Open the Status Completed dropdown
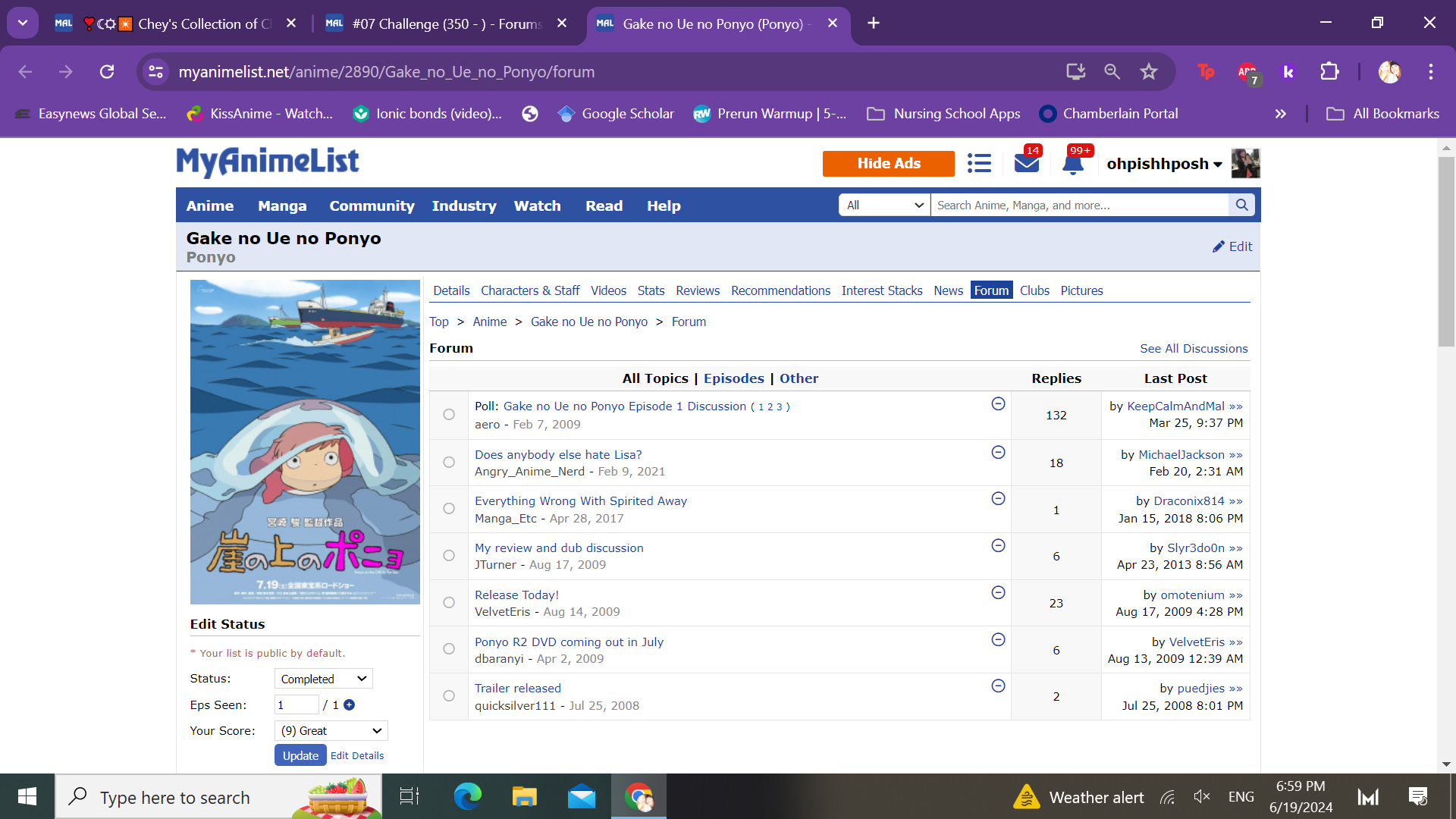The image size is (1456, 819). pyautogui.click(x=323, y=679)
